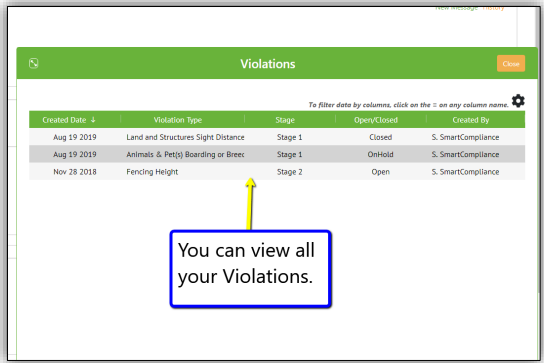Click the sort arrow next to Created Date

(93, 120)
